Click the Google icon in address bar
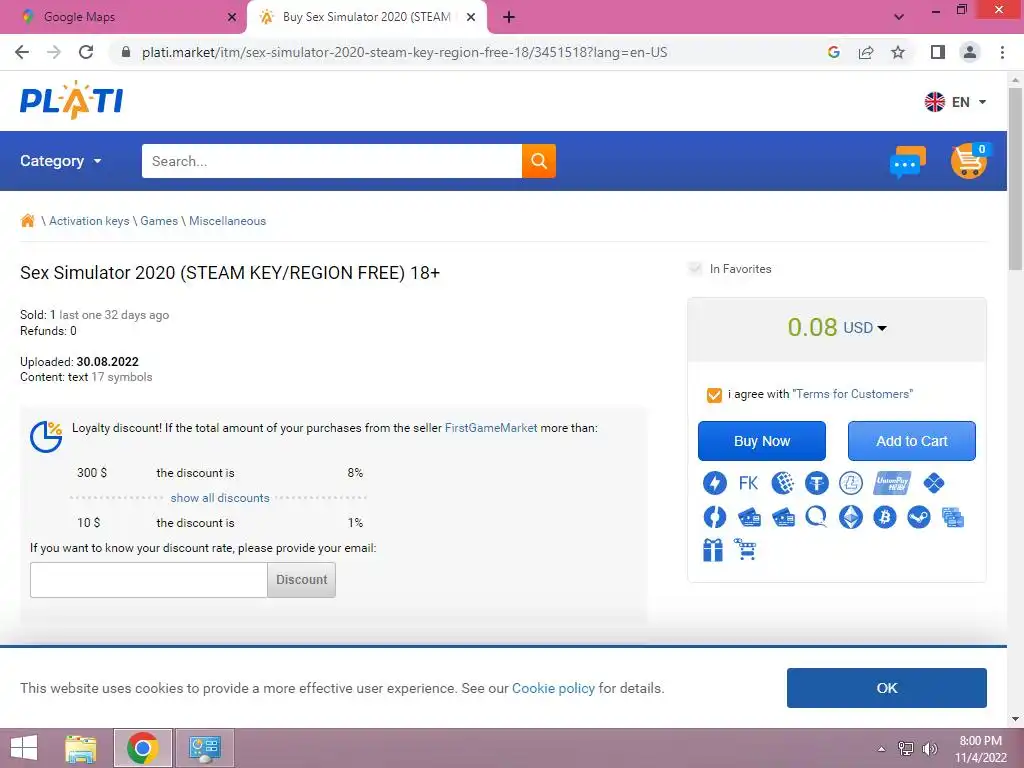1024x768 pixels. click(833, 52)
